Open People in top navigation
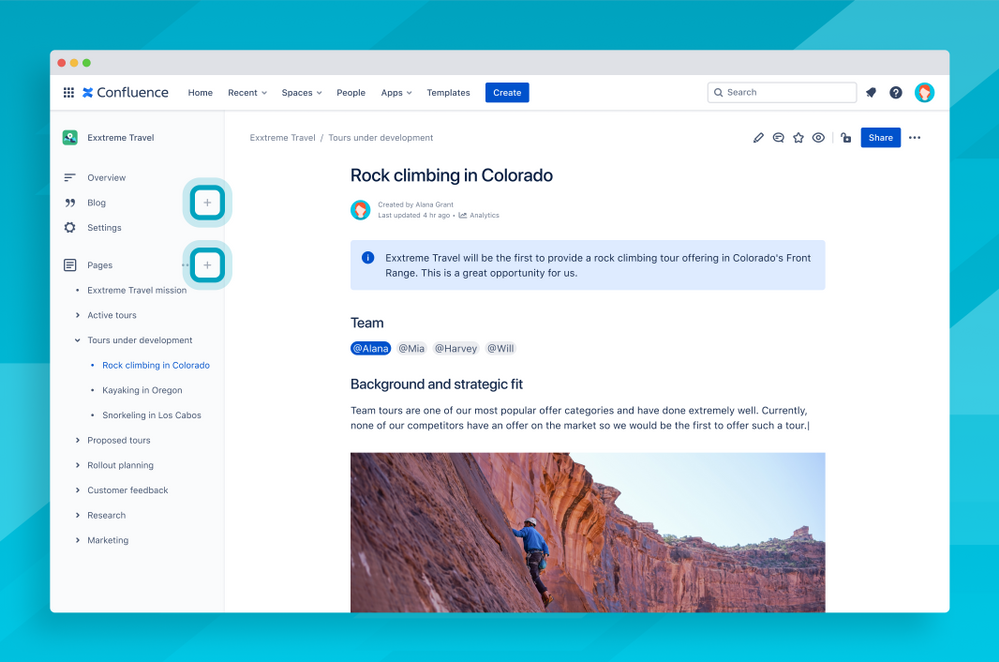This screenshot has height=662, width=999. (351, 92)
